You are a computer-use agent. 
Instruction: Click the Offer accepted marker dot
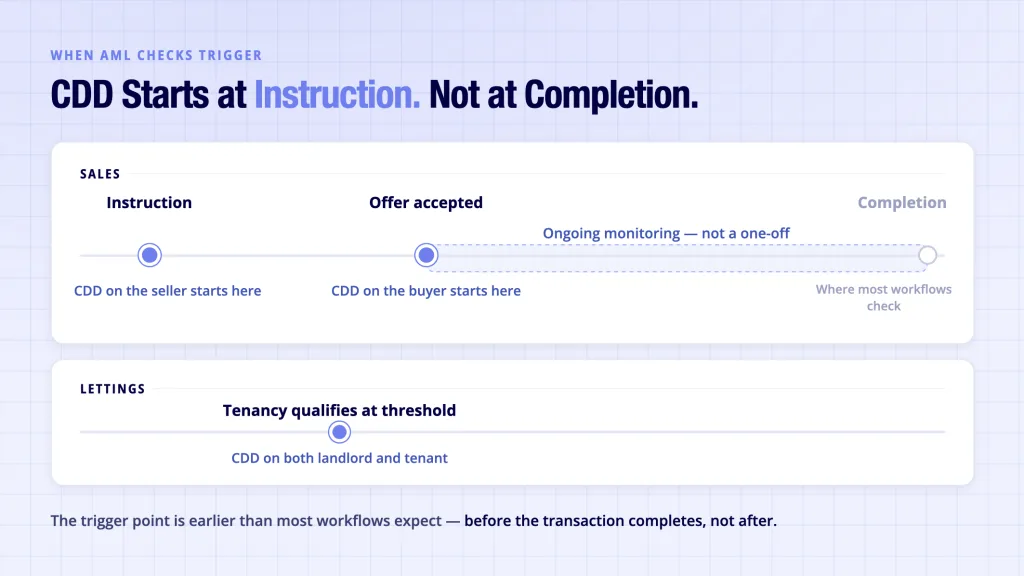pos(426,255)
